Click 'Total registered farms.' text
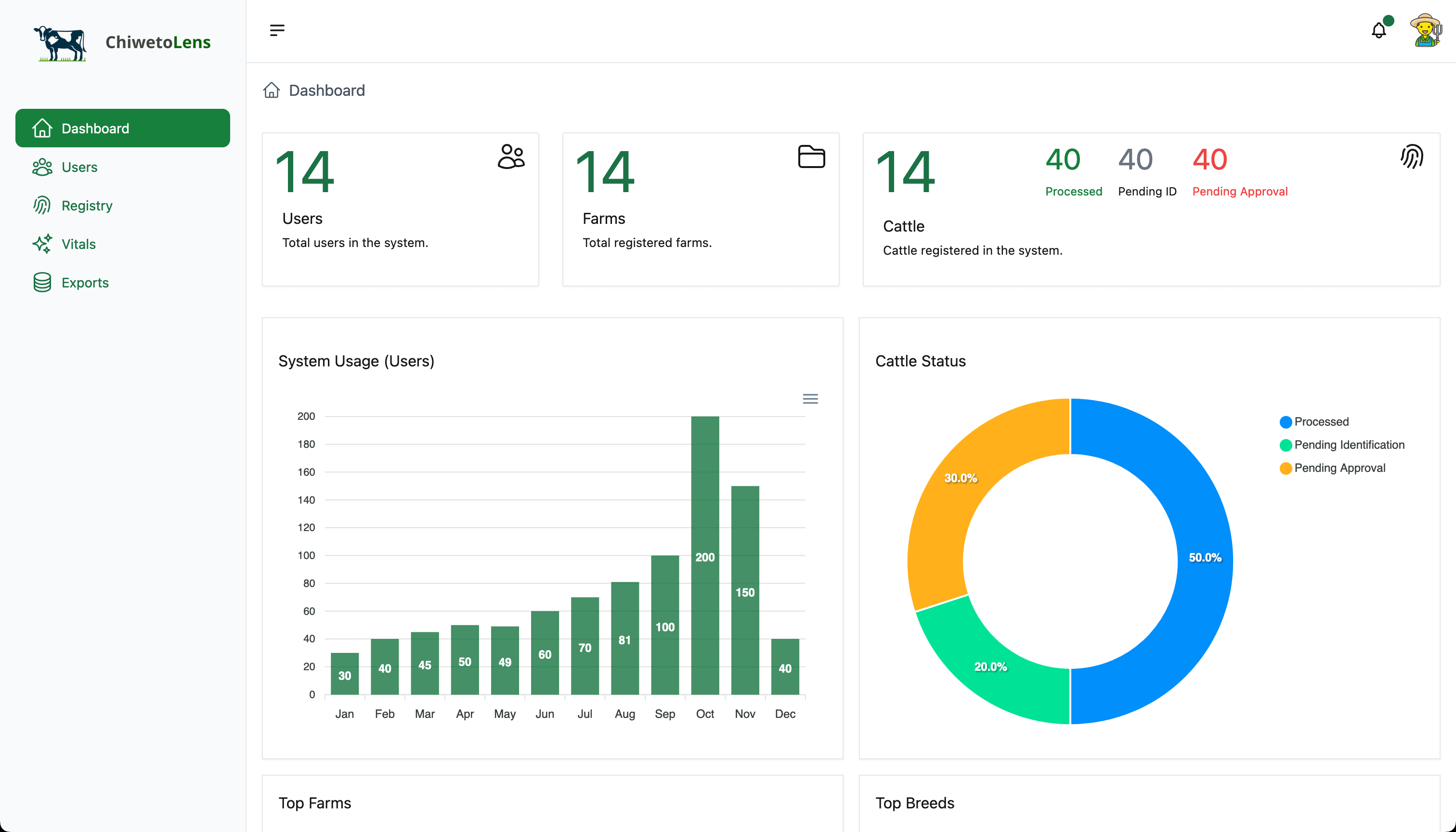Image resolution: width=1456 pixels, height=832 pixels. 648,242
